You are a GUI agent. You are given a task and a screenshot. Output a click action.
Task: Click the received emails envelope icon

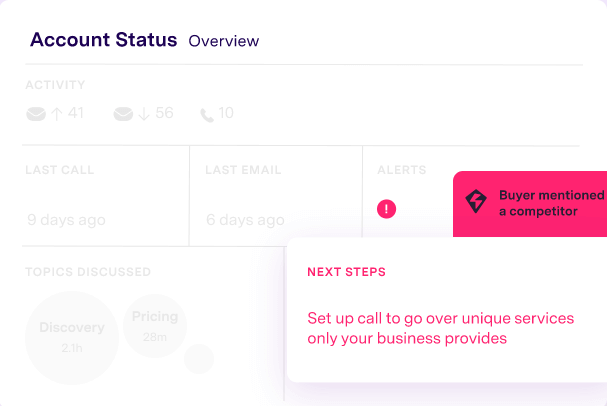point(123,114)
